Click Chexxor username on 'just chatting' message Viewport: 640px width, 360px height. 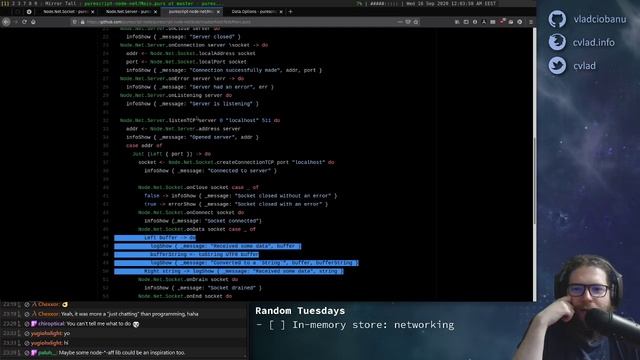(x=49, y=314)
